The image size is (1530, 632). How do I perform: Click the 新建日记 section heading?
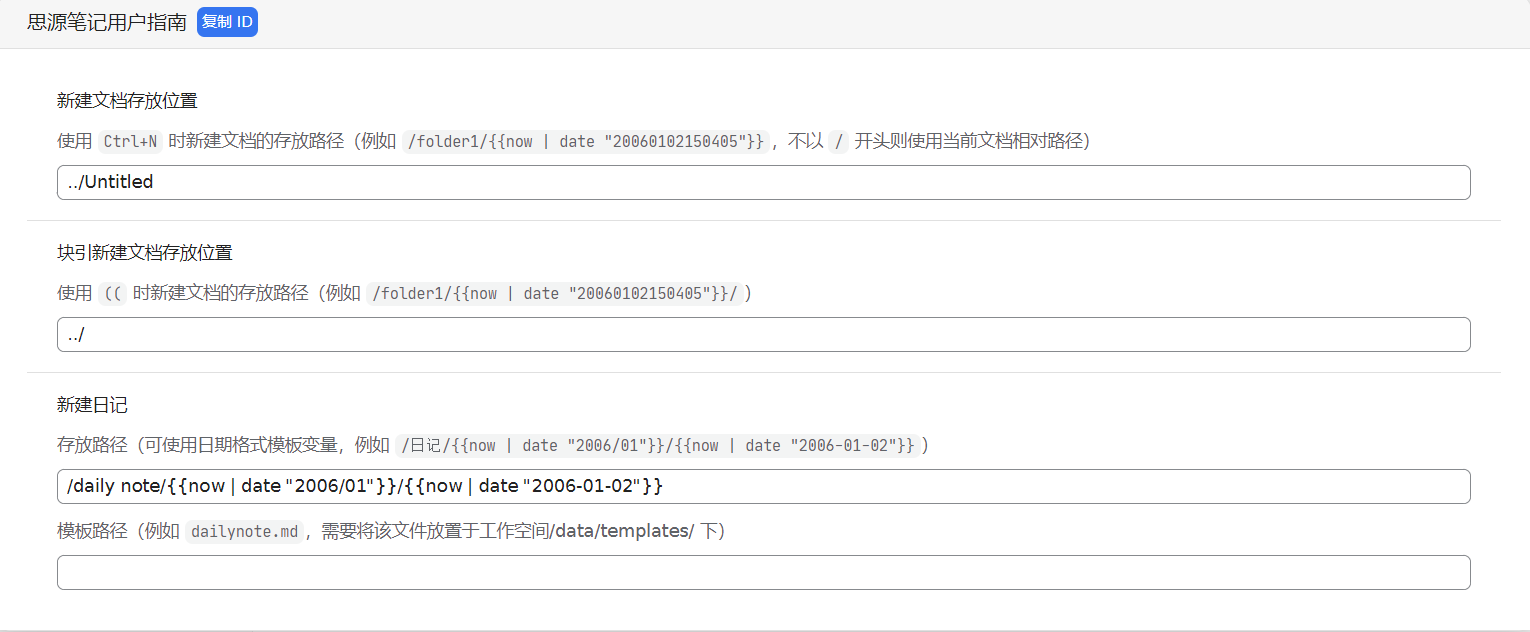(92, 405)
